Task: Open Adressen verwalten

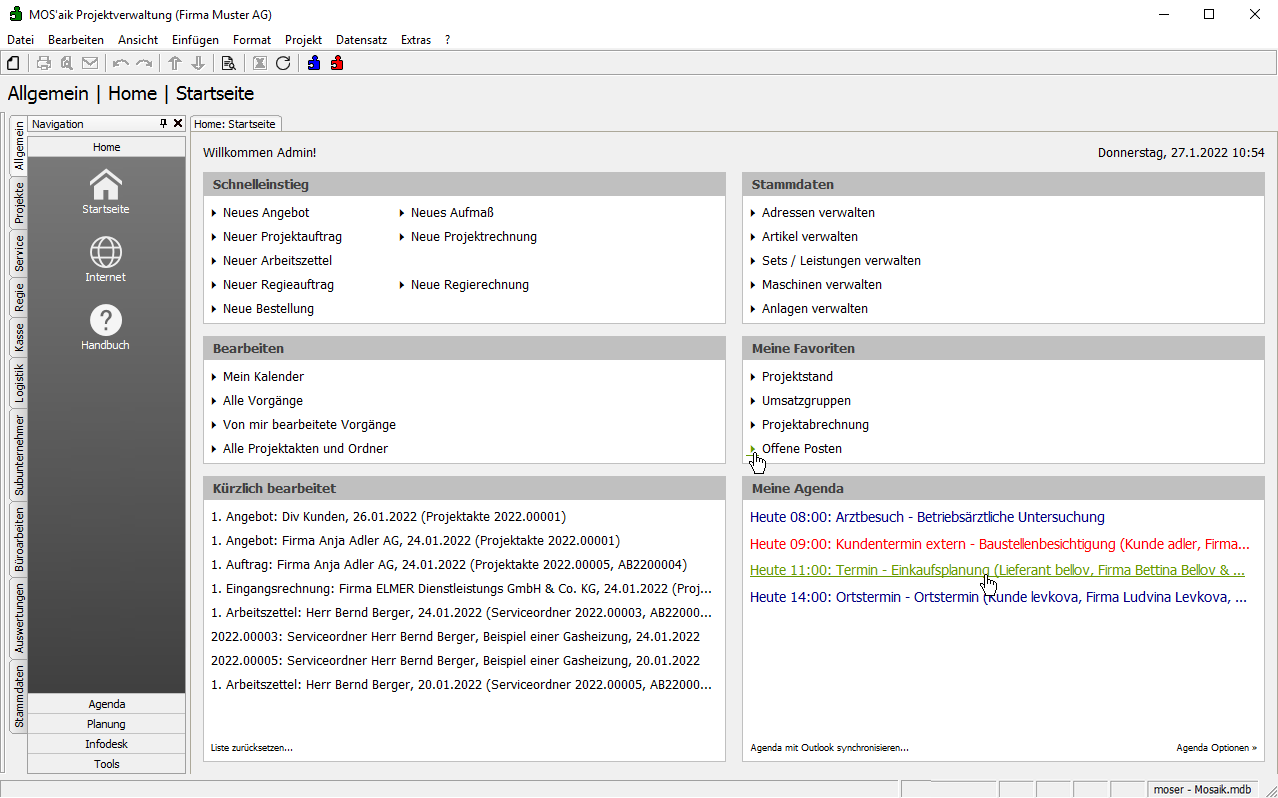Action: point(818,213)
